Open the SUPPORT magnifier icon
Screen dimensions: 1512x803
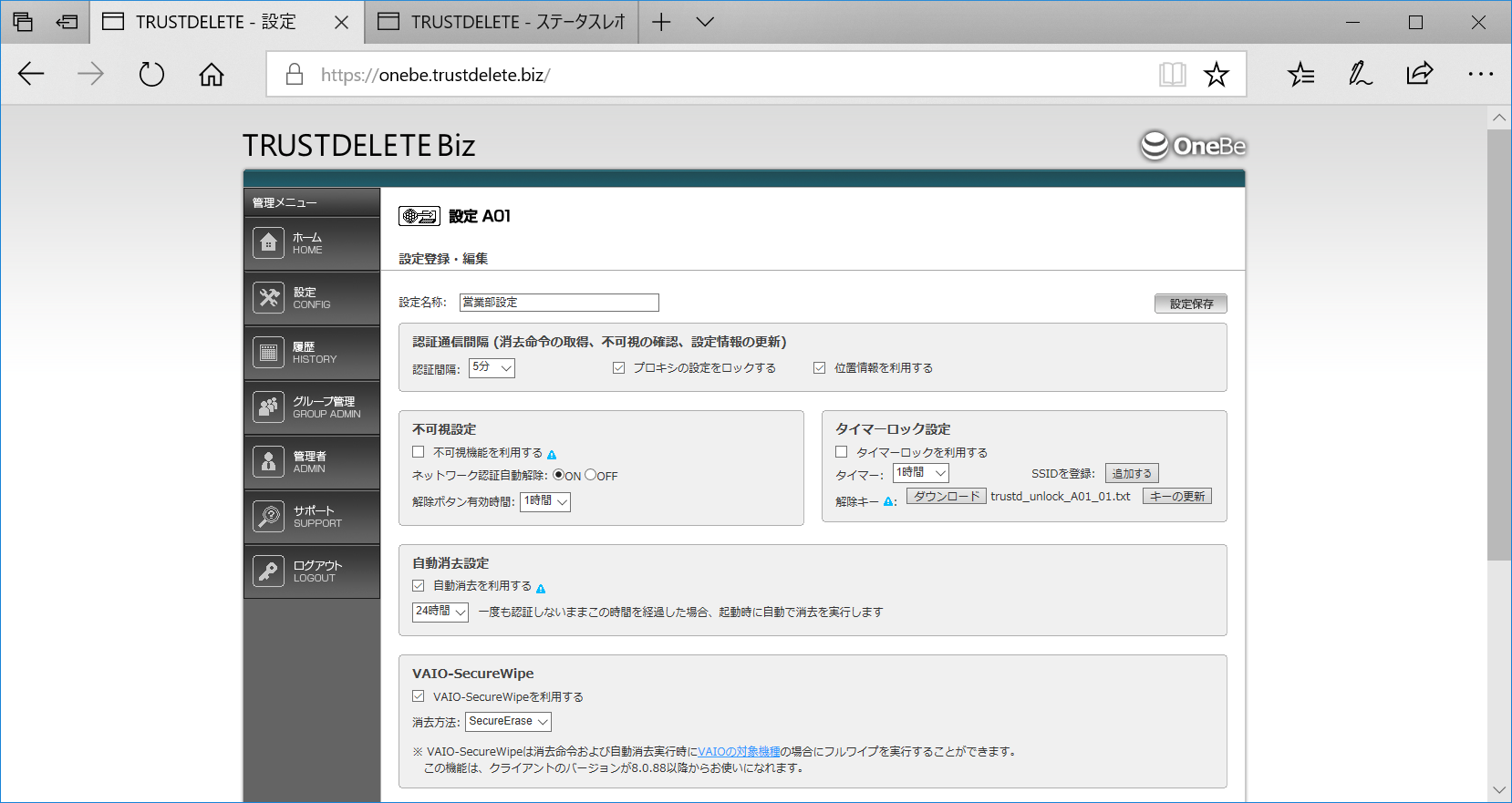(x=268, y=517)
